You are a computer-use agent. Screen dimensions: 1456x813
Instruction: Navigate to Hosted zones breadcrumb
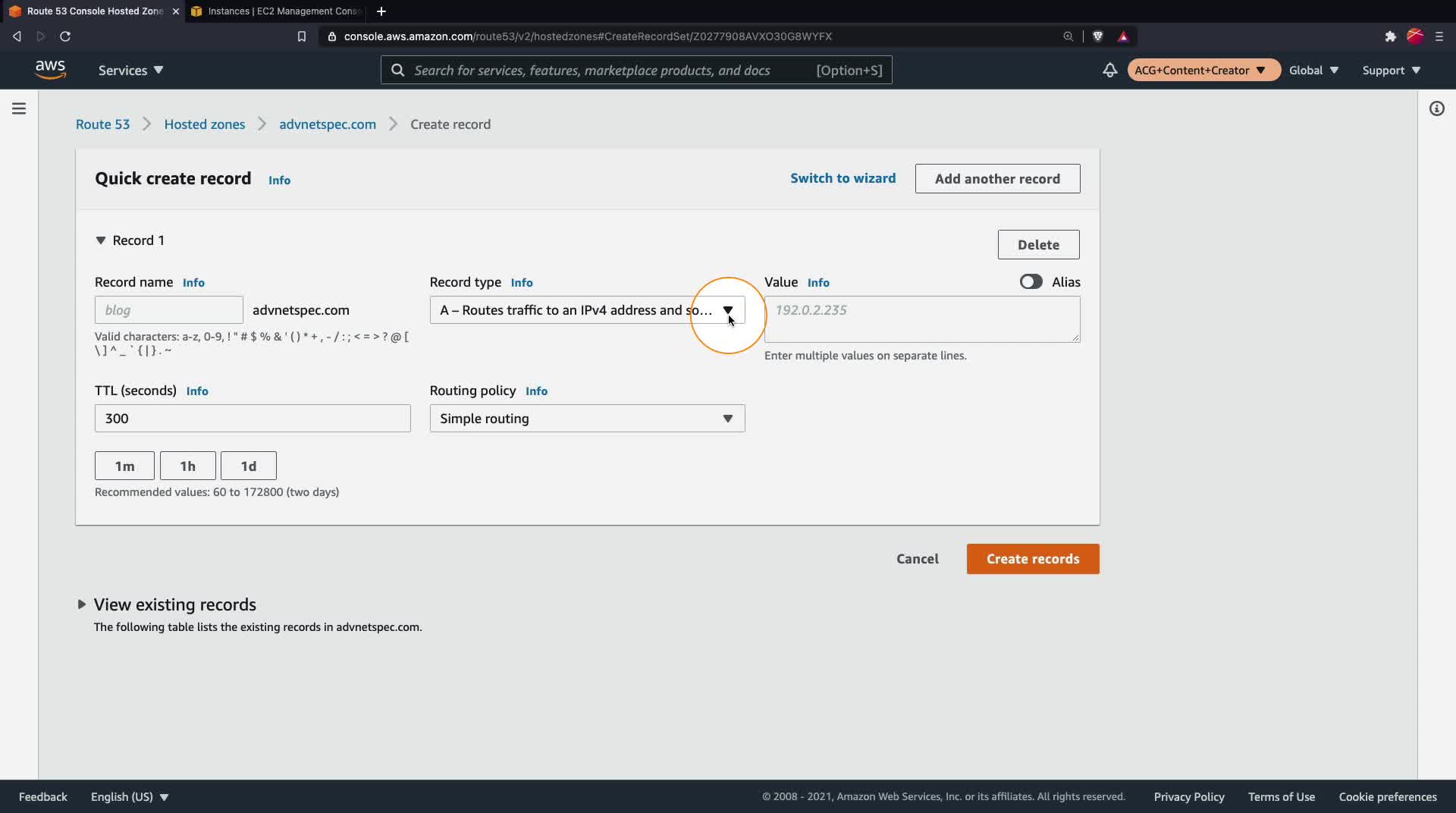[x=205, y=124]
